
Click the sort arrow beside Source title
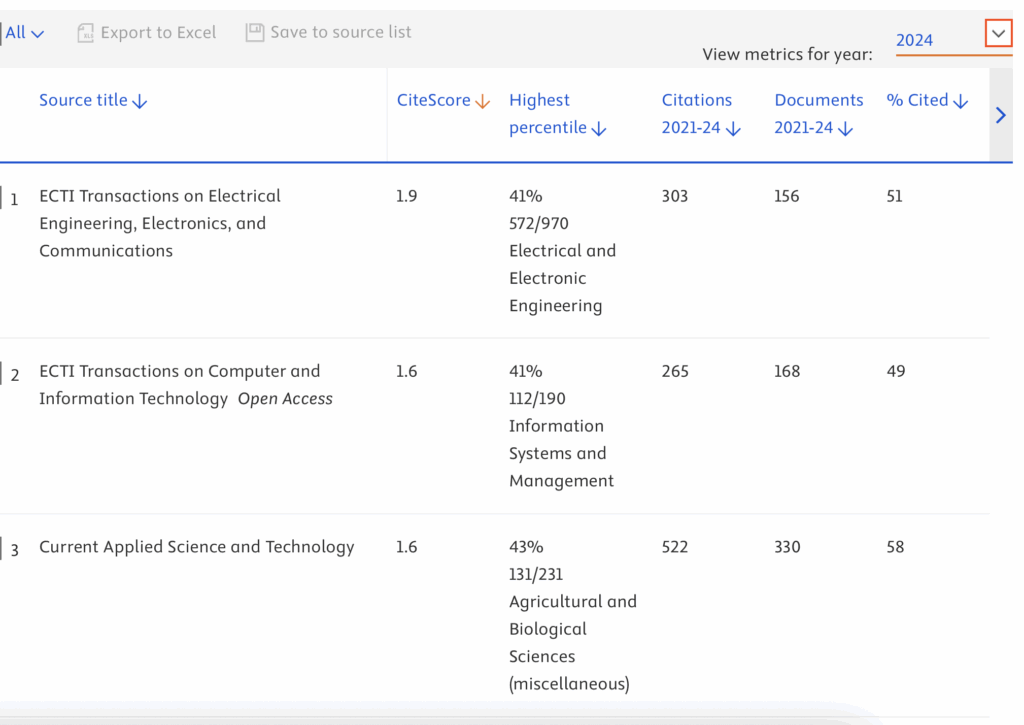click(x=140, y=101)
